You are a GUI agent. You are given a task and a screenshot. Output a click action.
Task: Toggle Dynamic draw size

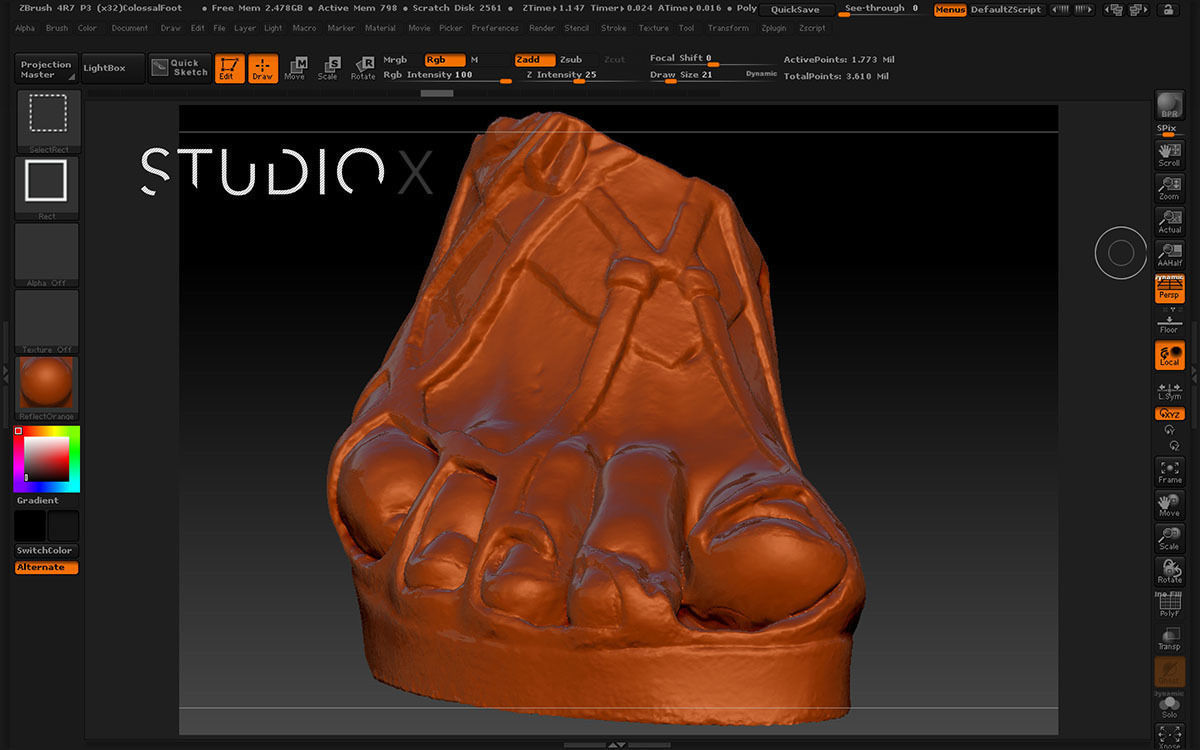pos(761,74)
